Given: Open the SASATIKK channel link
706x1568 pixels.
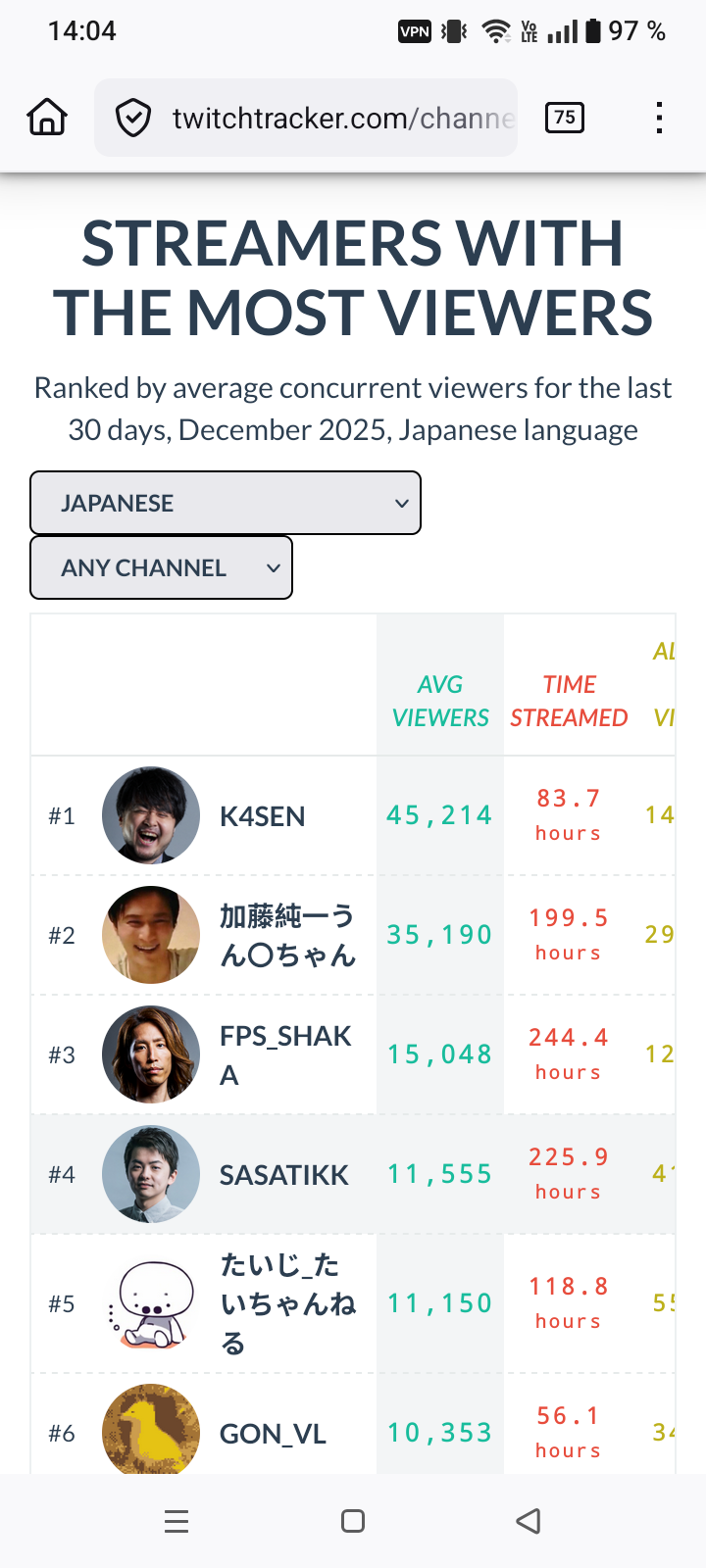Looking at the screenshot, I should click(x=283, y=1175).
